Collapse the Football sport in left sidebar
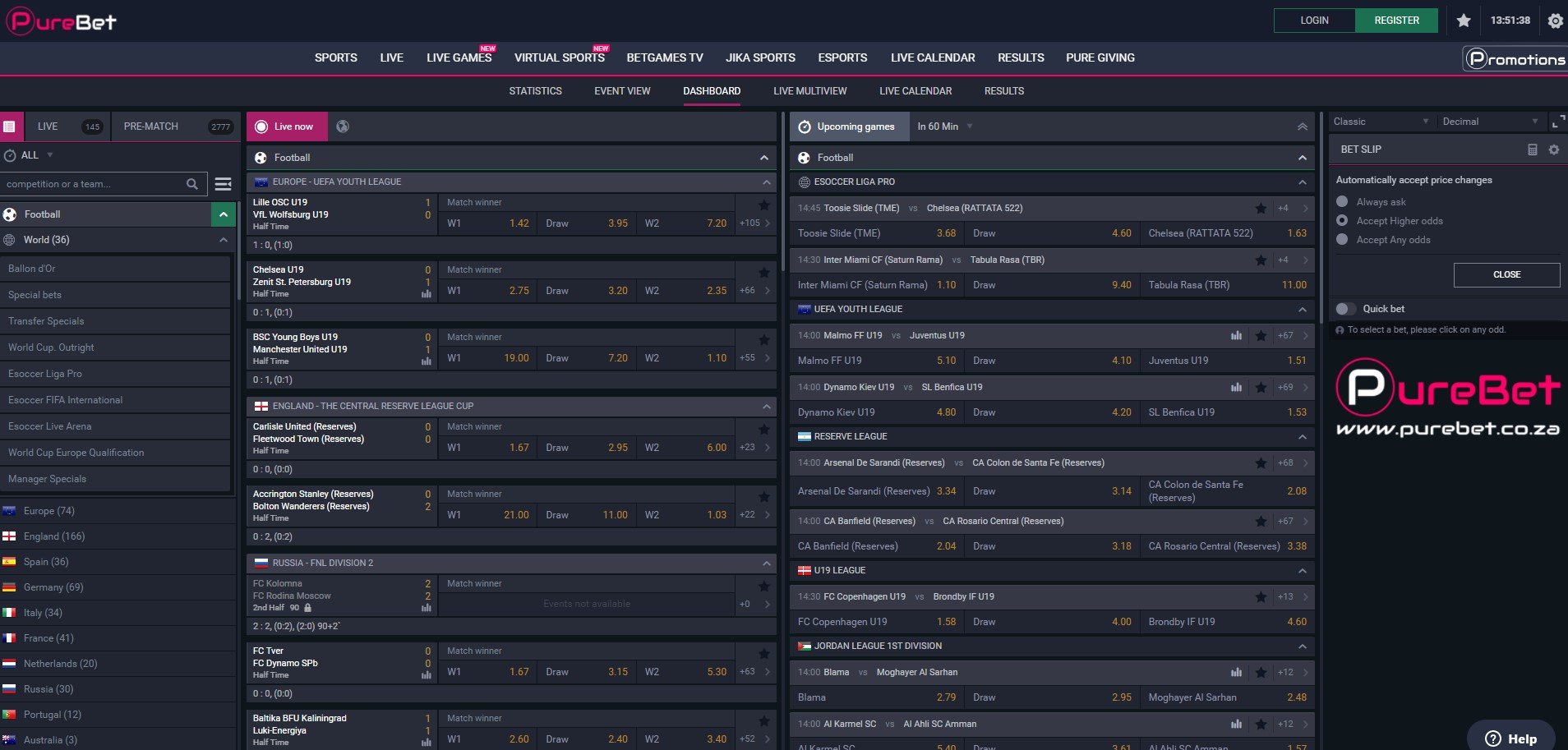 (x=223, y=214)
